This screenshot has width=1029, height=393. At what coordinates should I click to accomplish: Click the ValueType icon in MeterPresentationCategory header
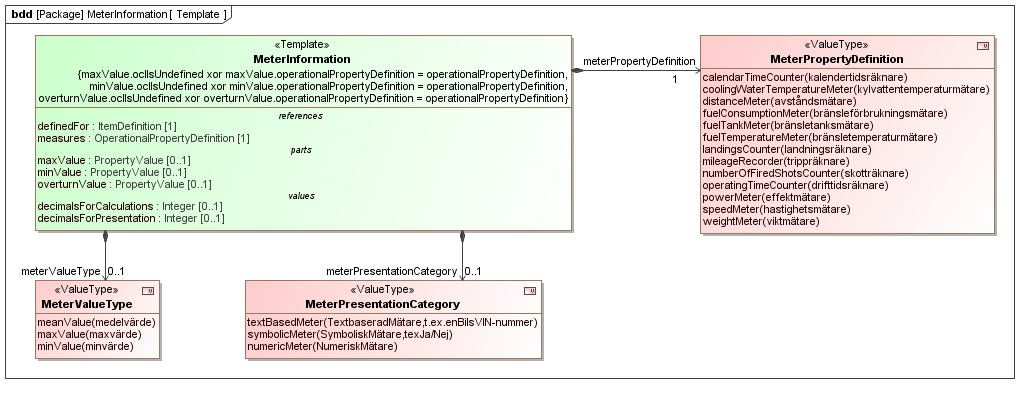(530, 291)
